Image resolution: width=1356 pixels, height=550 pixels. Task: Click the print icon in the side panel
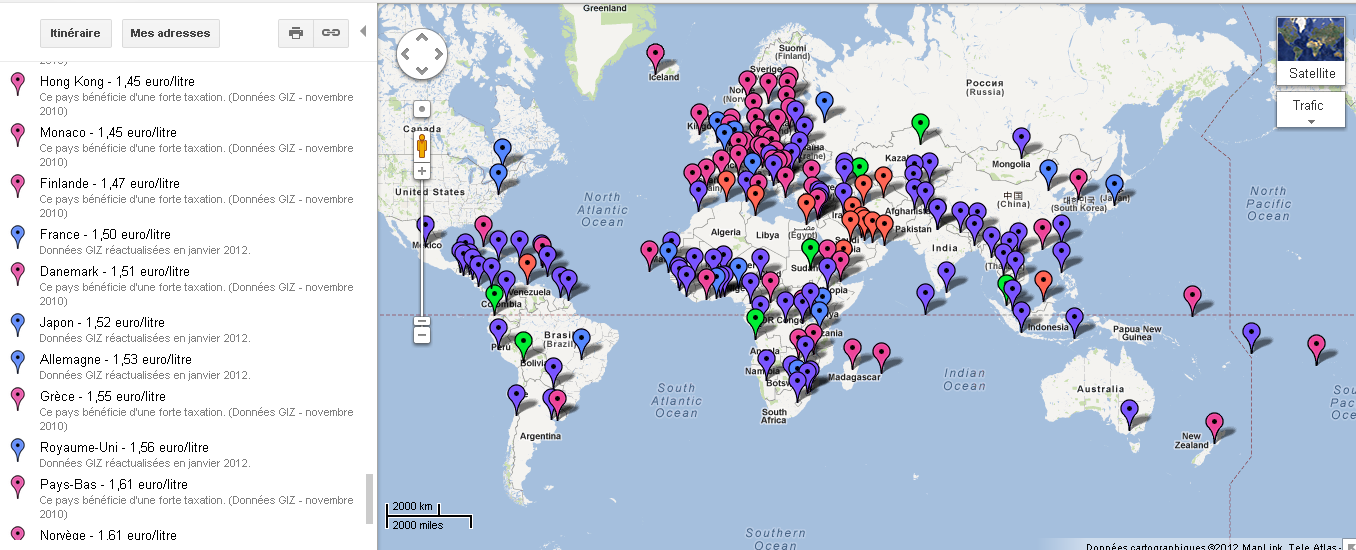pyautogui.click(x=296, y=33)
